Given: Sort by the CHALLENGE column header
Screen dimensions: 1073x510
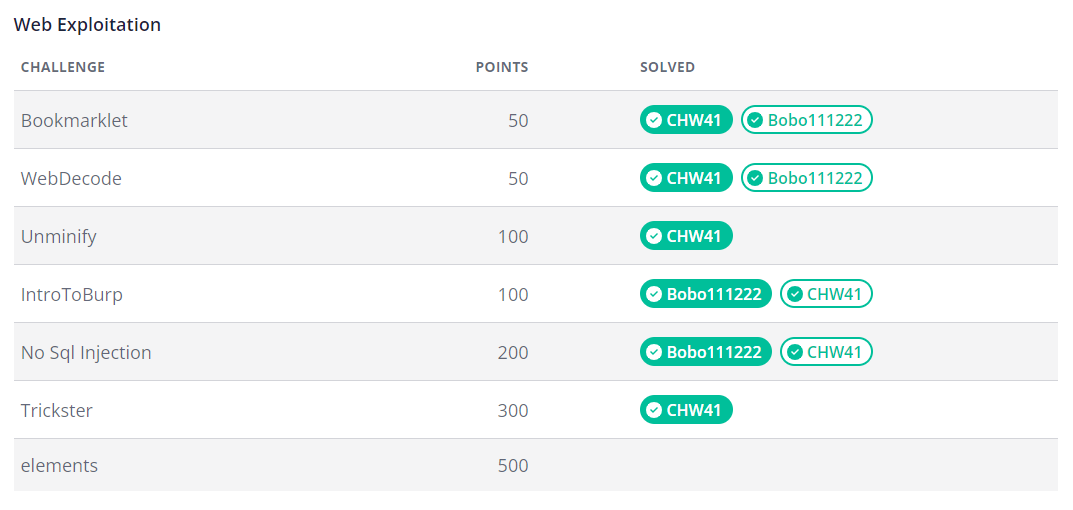Looking at the screenshot, I should 63,67.
